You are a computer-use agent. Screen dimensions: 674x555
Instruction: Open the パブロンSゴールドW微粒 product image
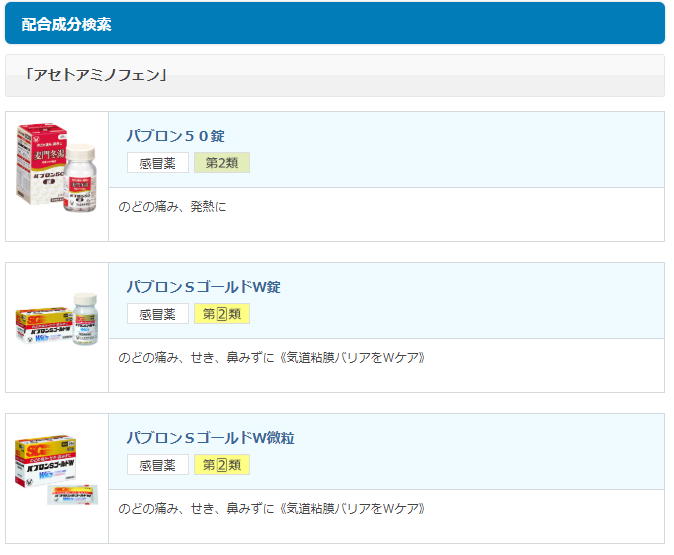click(56, 469)
